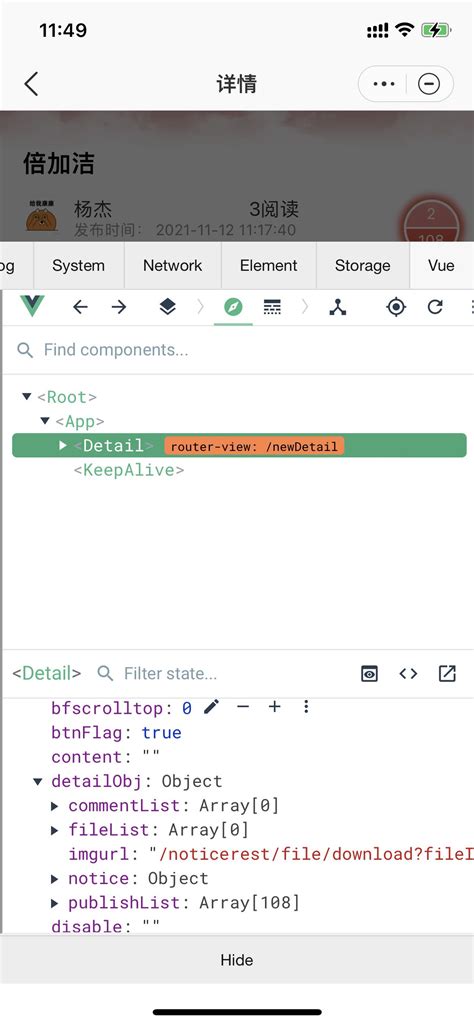The width and height of the screenshot is (474, 1025).
Task: Edit bfscrolltop with the pencil icon
Action: coord(211,707)
